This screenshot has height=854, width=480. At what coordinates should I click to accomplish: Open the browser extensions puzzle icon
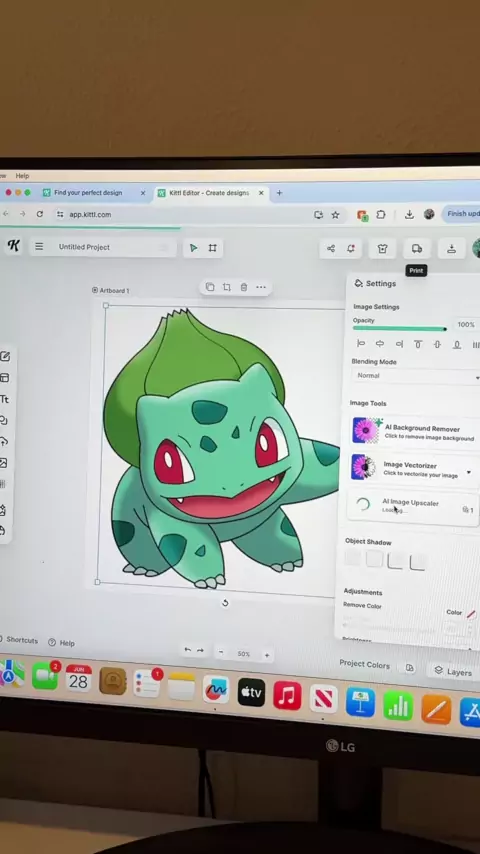click(x=381, y=215)
